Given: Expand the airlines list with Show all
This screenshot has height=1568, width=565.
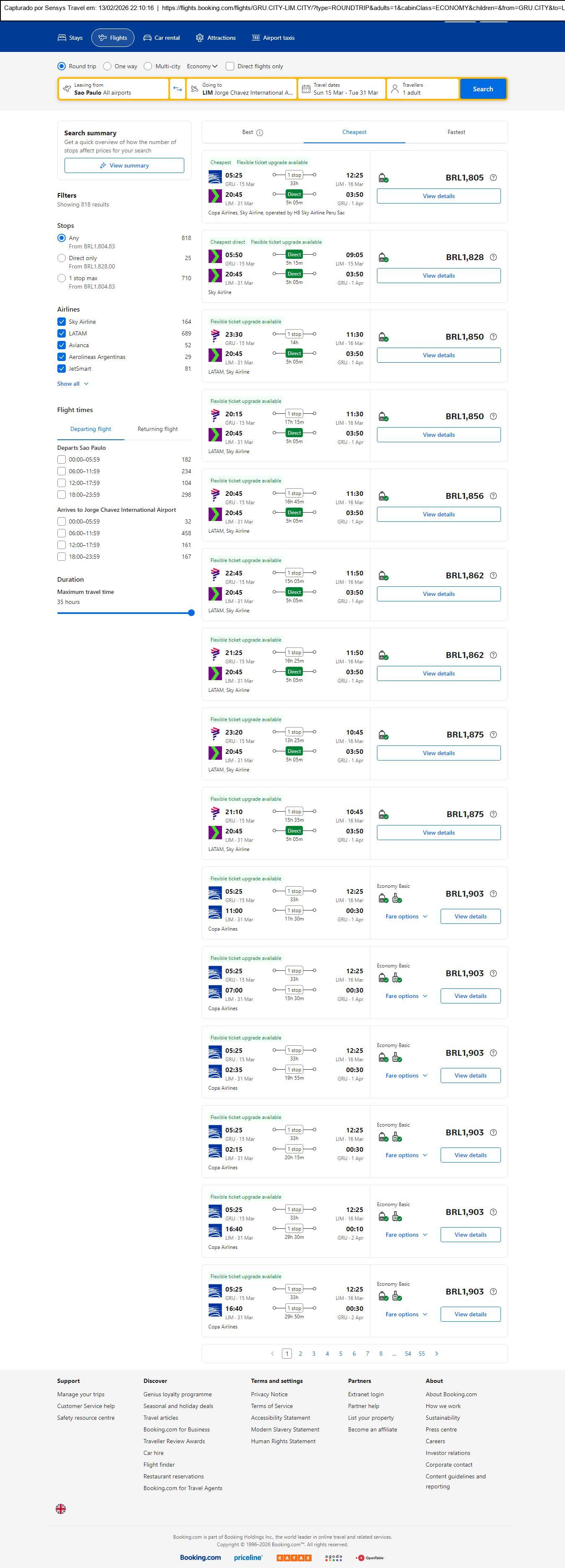Looking at the screenshot, I should [x=73, y=384].
